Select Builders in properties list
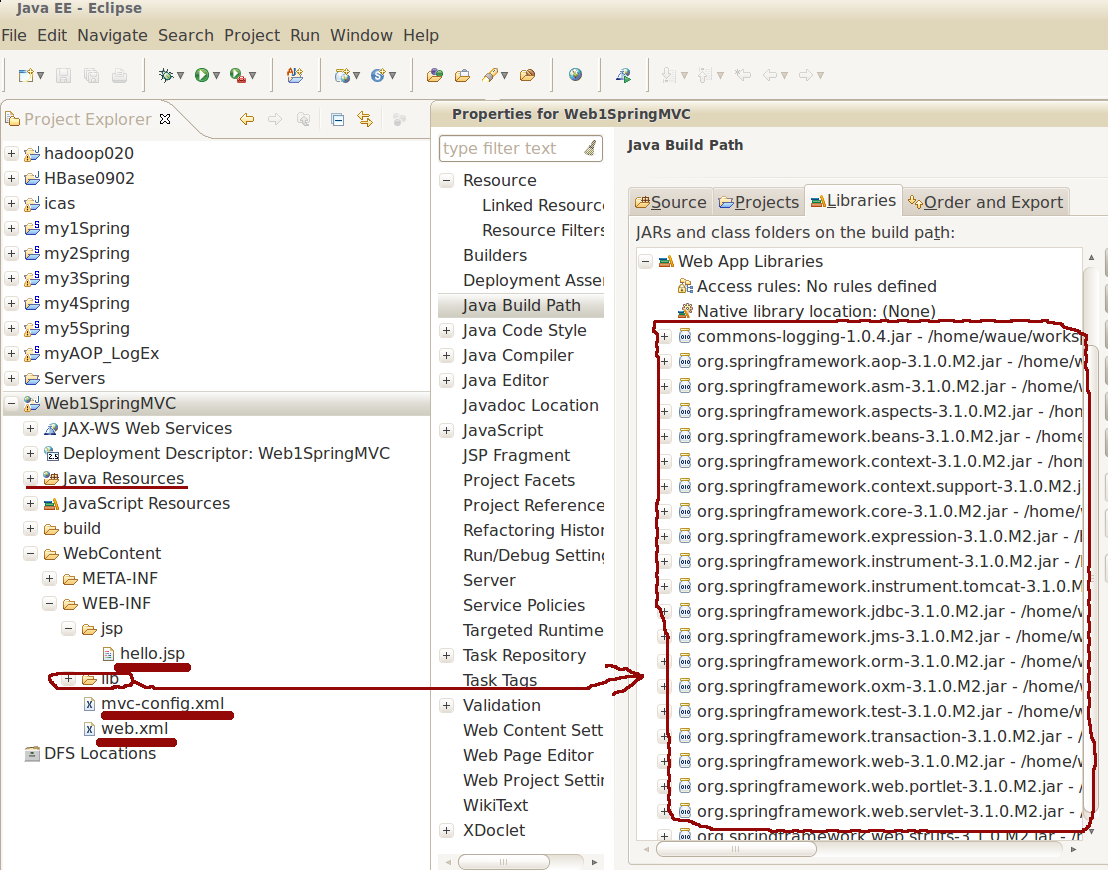 [x=495, y=255]
